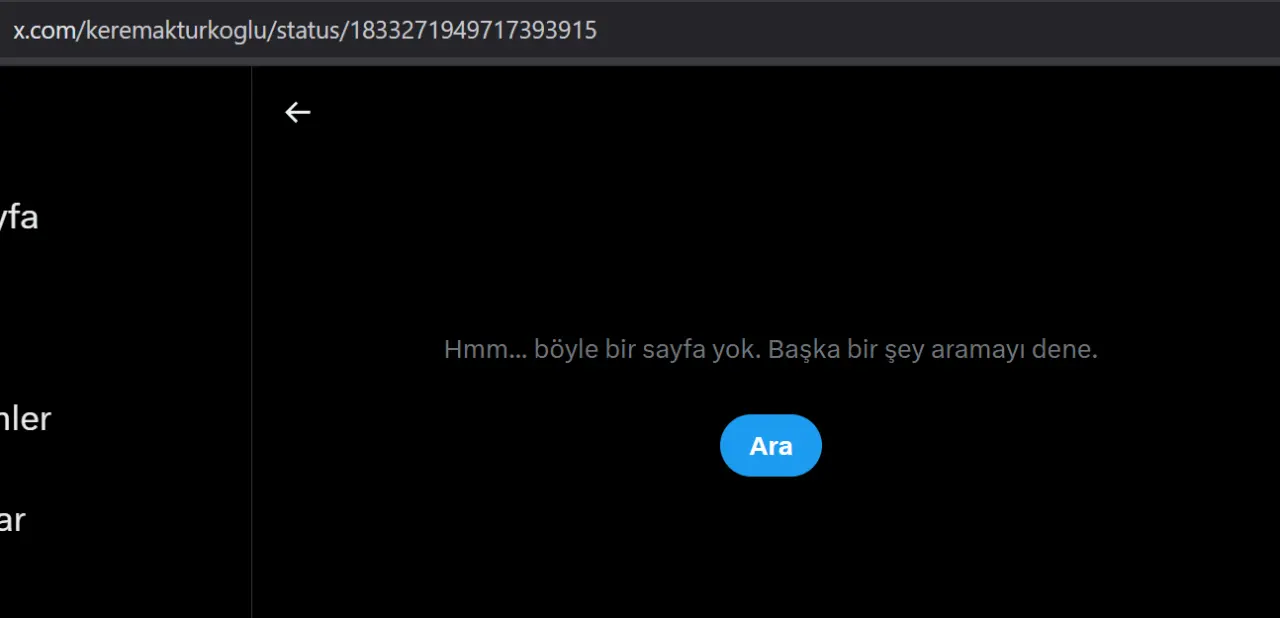Viewport: 1280px width, 618px height.
Task: Click the 'Hmm... böyle bir sayfa yok' message
Action: pos(771,350)
